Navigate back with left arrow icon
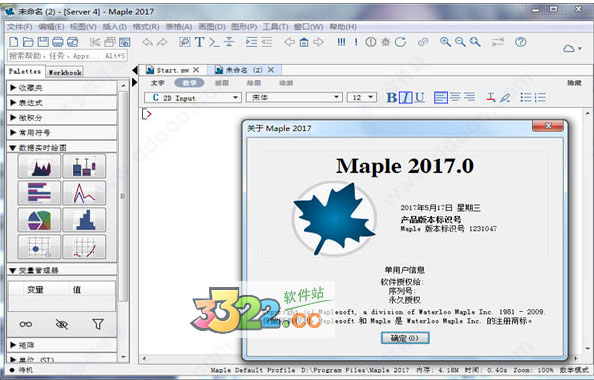 (289, 42)
